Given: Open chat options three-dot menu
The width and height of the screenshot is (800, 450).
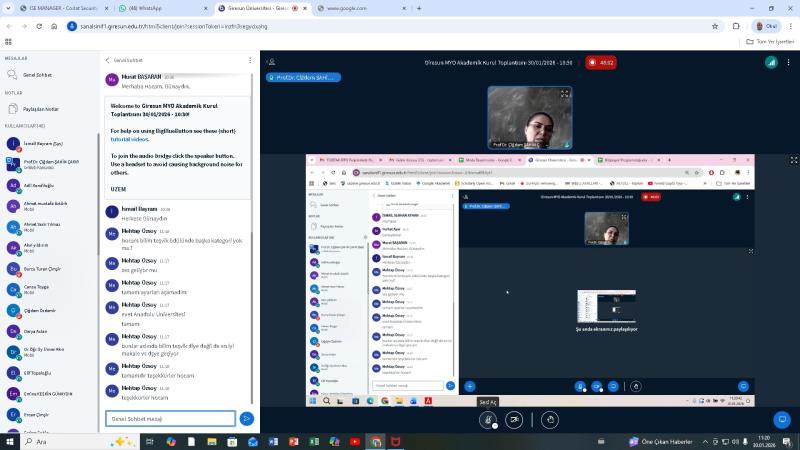Looking at the screenshot, I should click(250, 60).
